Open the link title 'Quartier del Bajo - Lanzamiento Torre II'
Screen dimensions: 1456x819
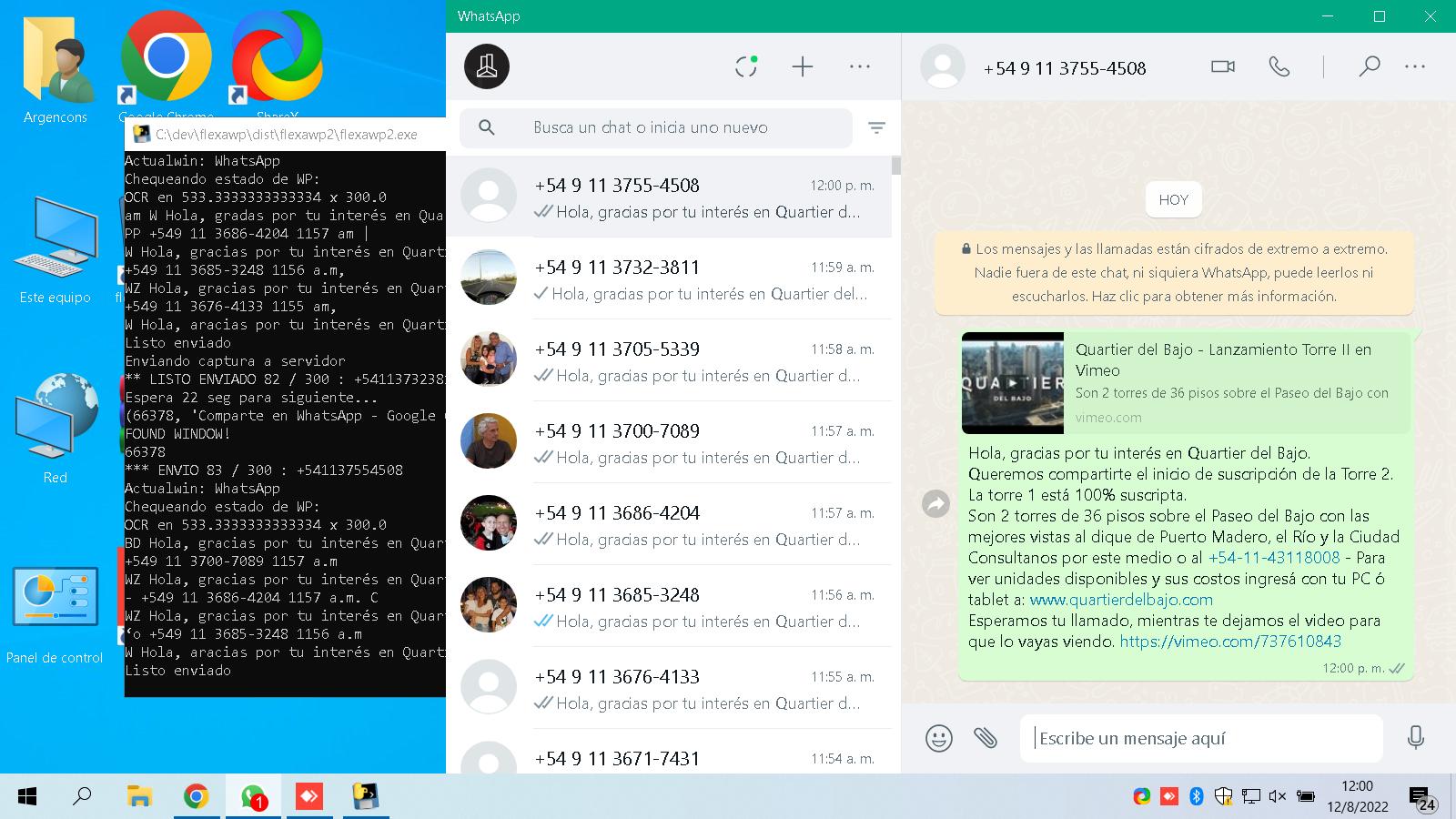pos(1223,359)
